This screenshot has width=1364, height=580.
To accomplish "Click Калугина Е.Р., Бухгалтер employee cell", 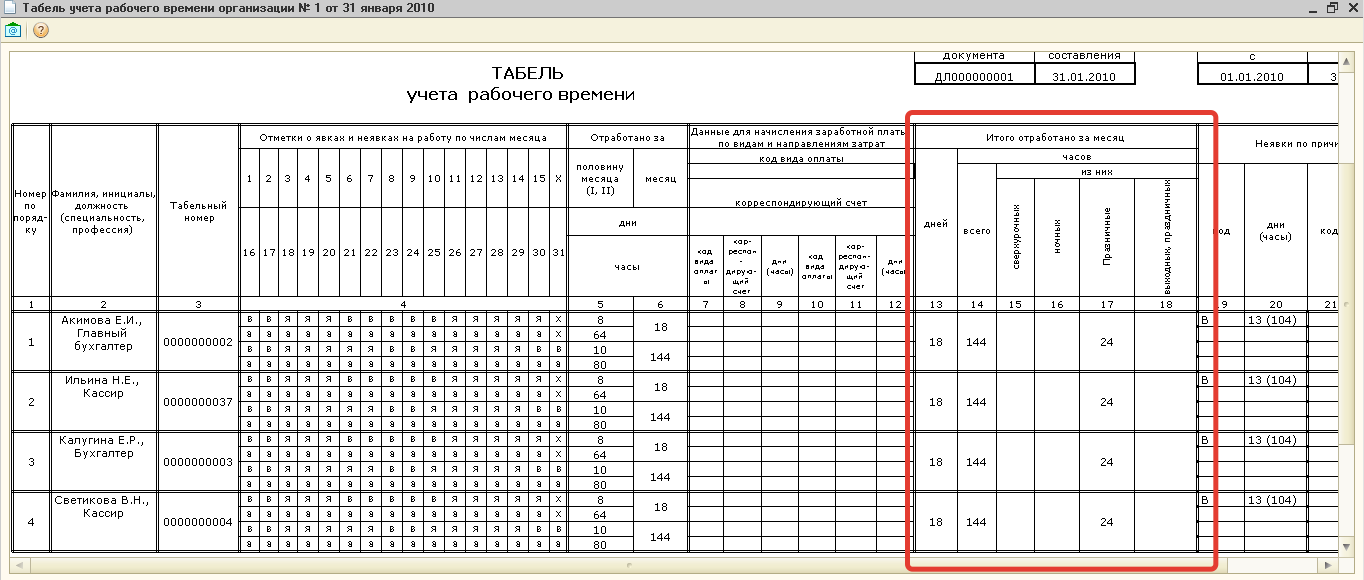I will coord(104,461).
